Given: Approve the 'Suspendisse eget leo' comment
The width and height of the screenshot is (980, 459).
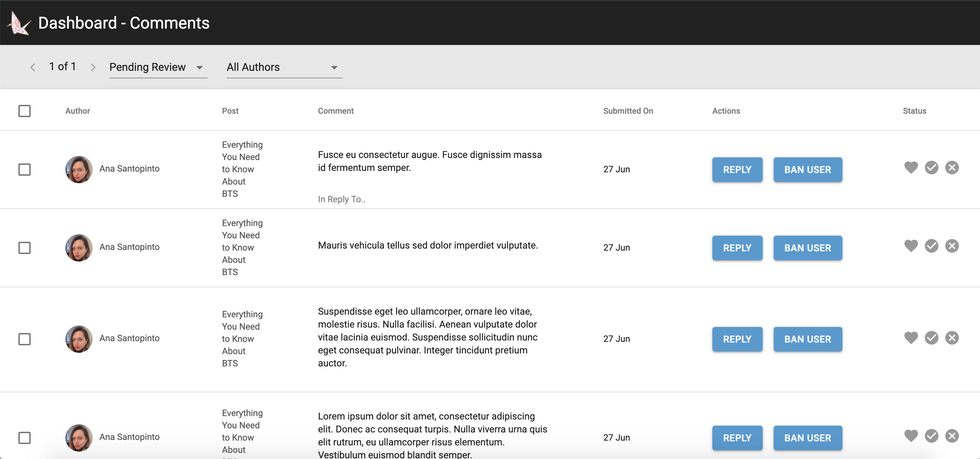Looking at the screenshot, I should pos(931,338).
